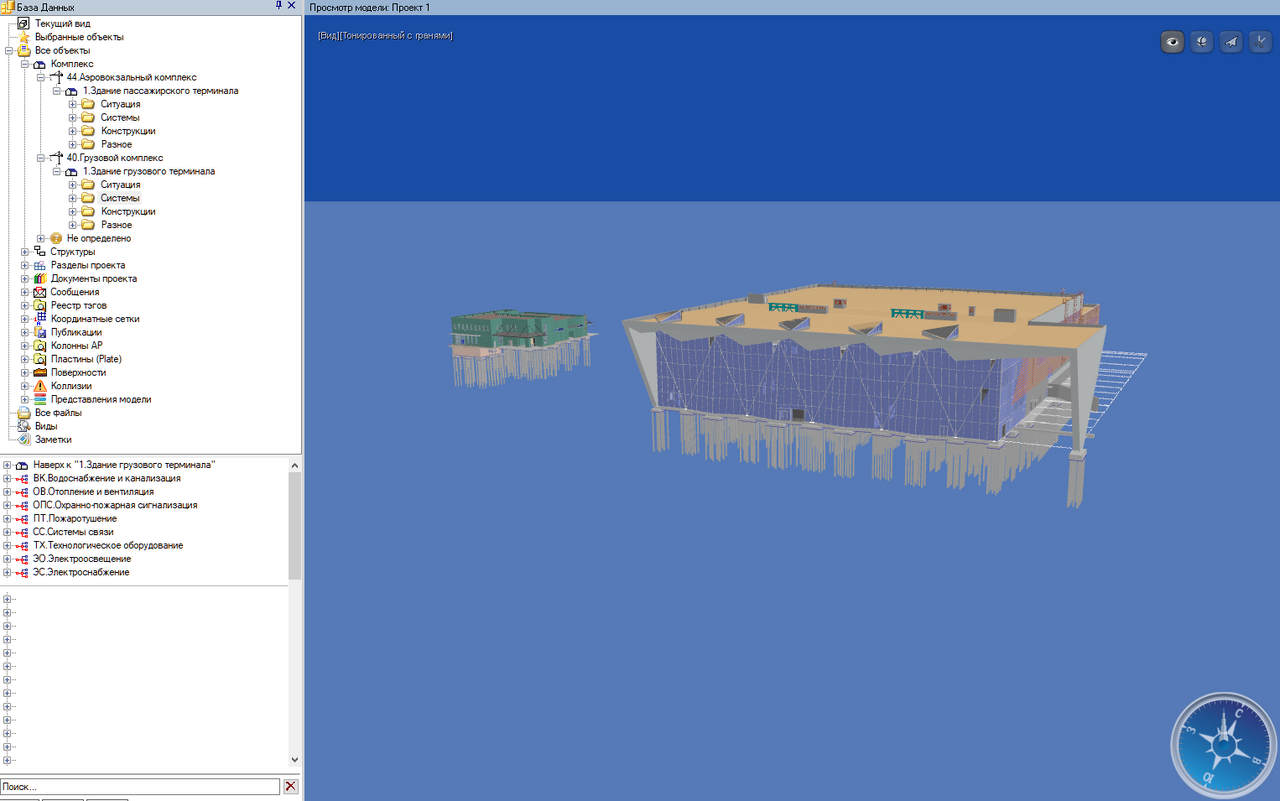Select 1.Здание пассажирского терминала
Screen dimensions: 1280x801
pyautogui.click(x=160, y=91)
